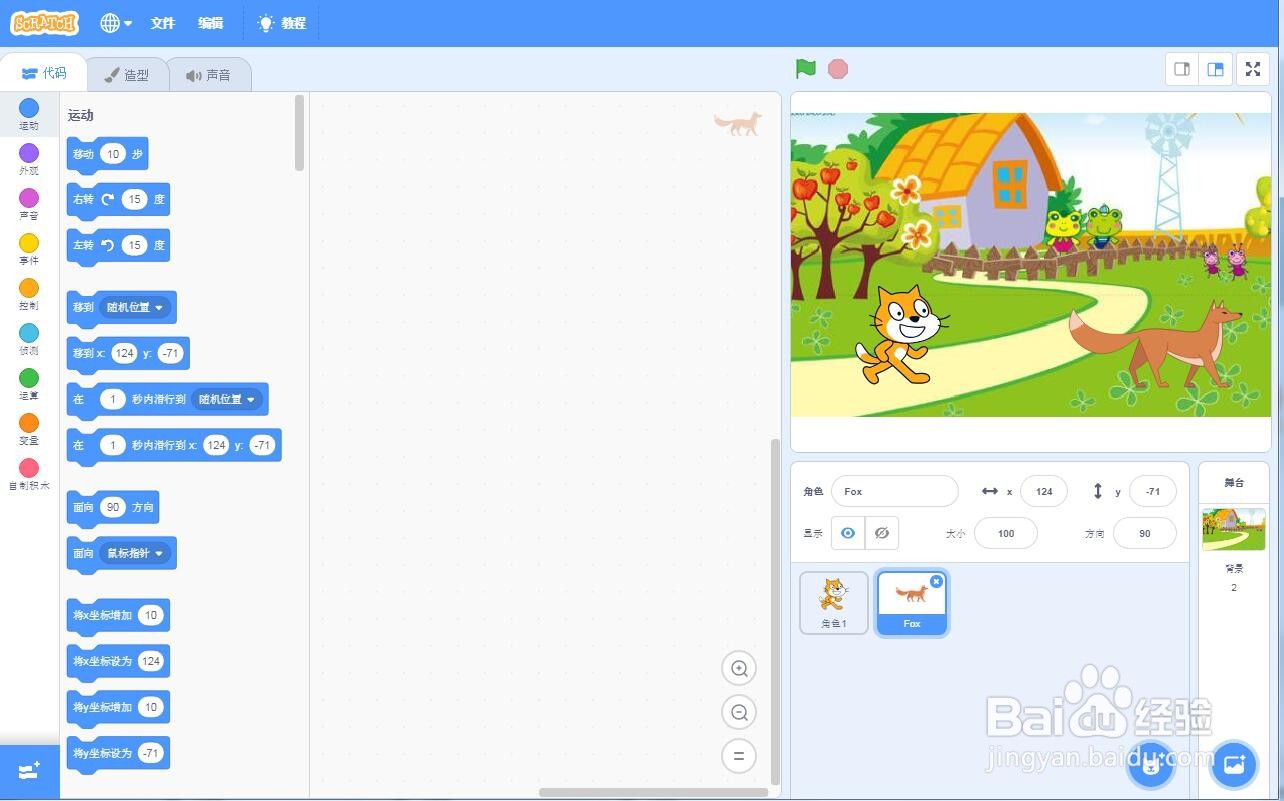The image size is (1284, 801).
Task: Click the green flag to run
Action: click(x=806, y=69)
